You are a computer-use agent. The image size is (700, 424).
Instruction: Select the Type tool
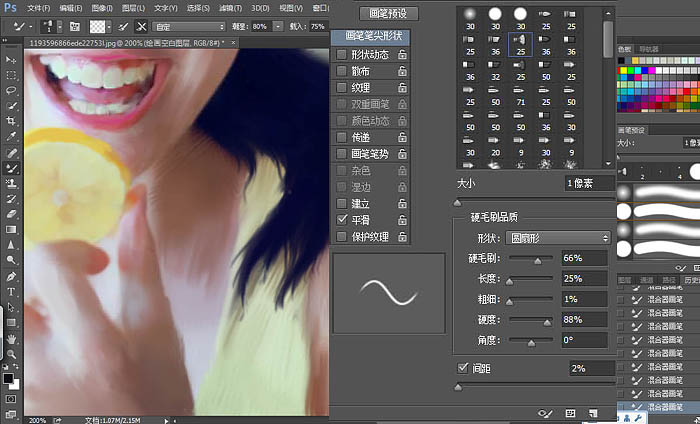pyautogui.click(x=11, y=292)
